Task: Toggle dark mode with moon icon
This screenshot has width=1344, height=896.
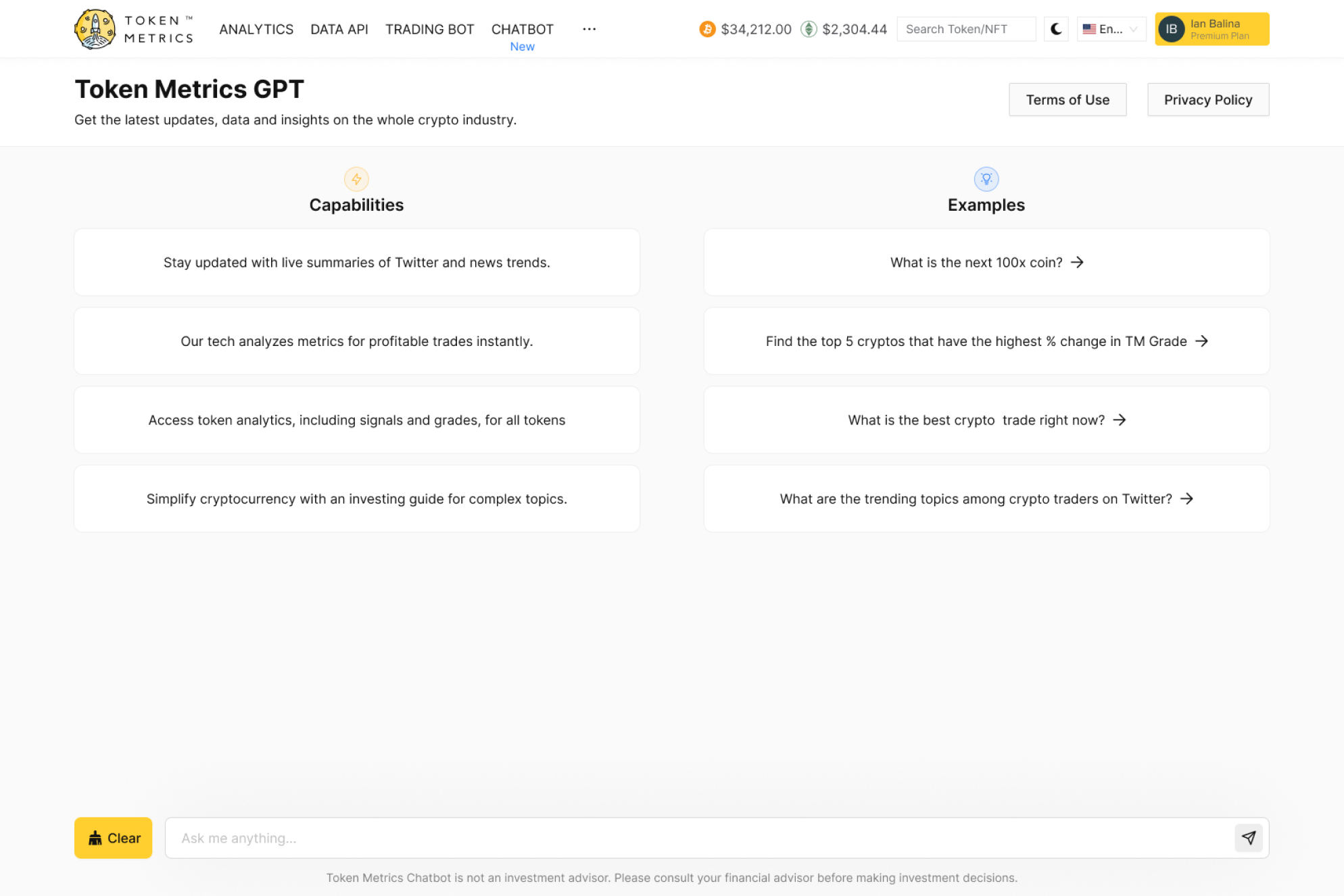Action: coord(1056,29)
